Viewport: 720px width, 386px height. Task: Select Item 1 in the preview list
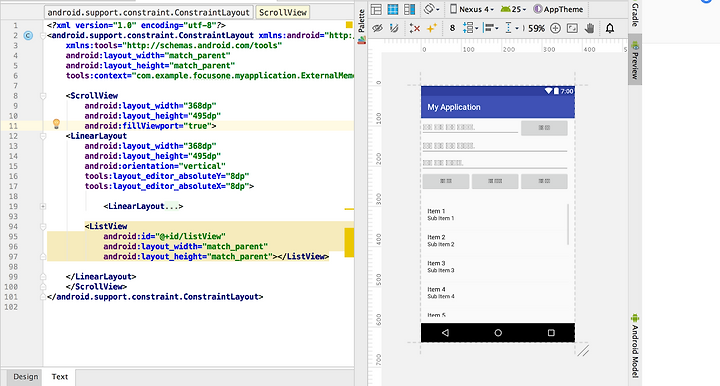[x=494, y=215]
